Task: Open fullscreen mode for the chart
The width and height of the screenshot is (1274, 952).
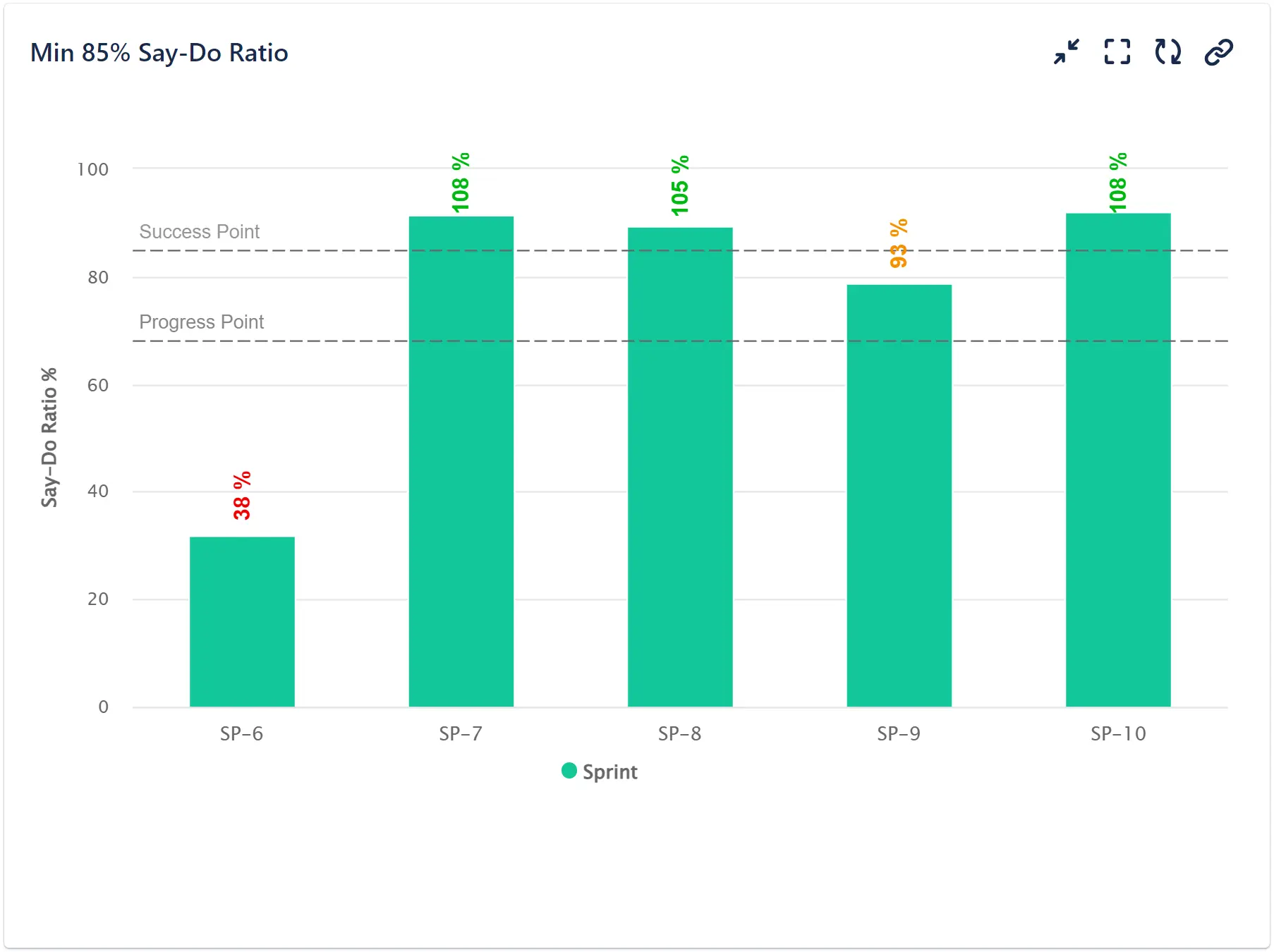Action: click(x=1116, y=51)
